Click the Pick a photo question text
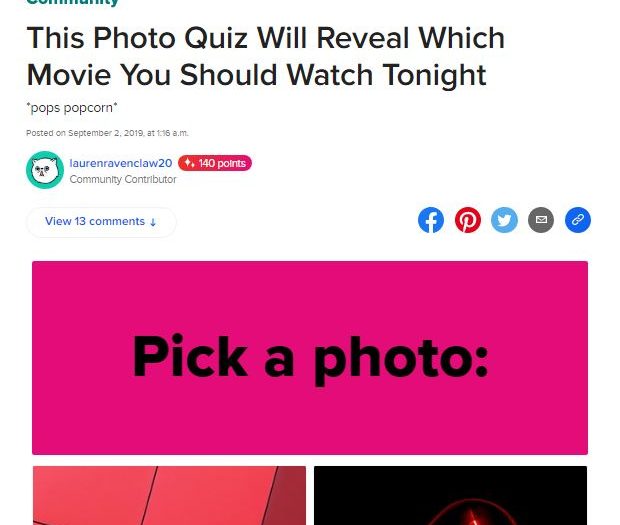This screenshot has height=525, width=620. (310, 358)
